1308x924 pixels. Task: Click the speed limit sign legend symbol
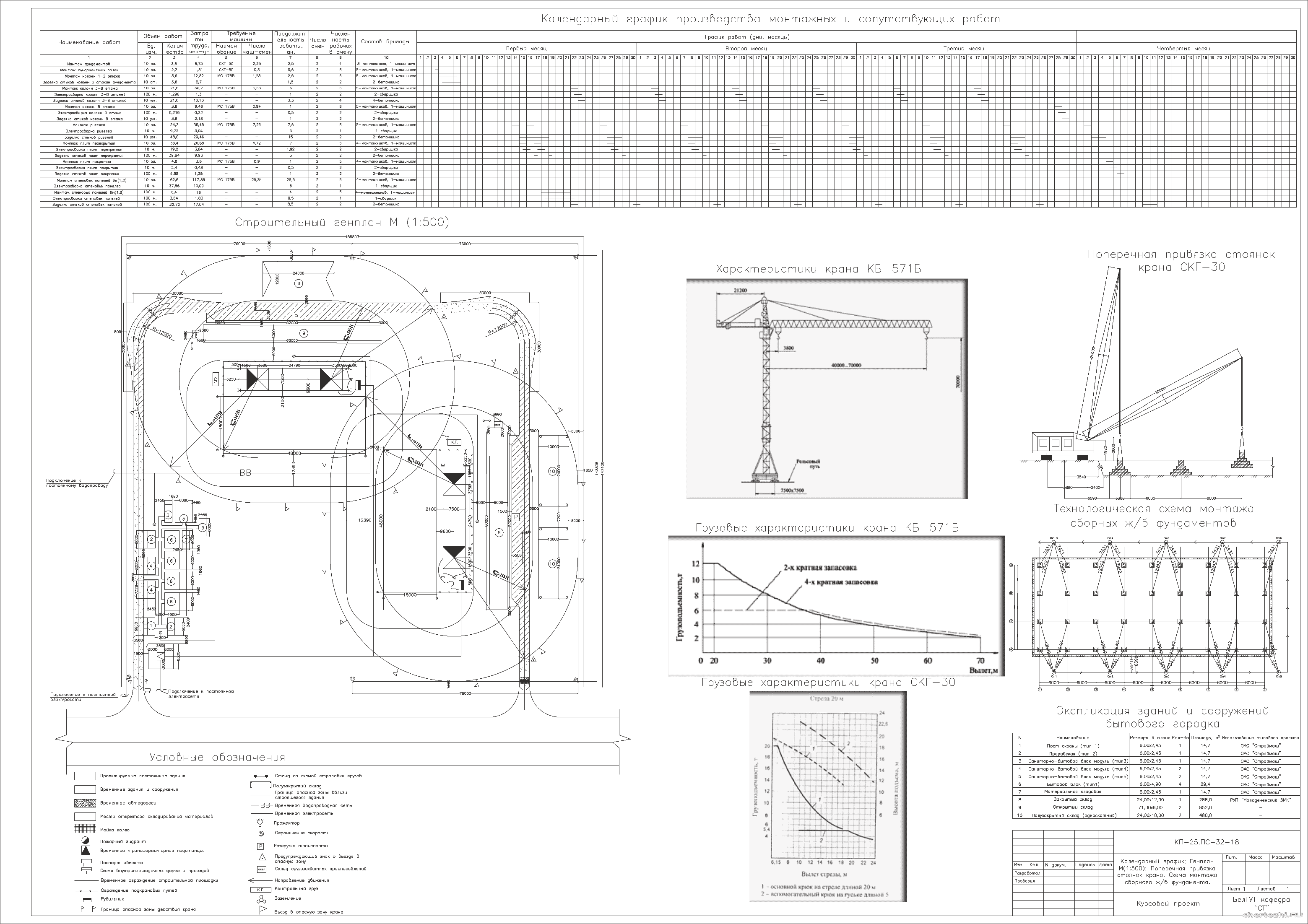pyautogui.click(x=261, y=834)
